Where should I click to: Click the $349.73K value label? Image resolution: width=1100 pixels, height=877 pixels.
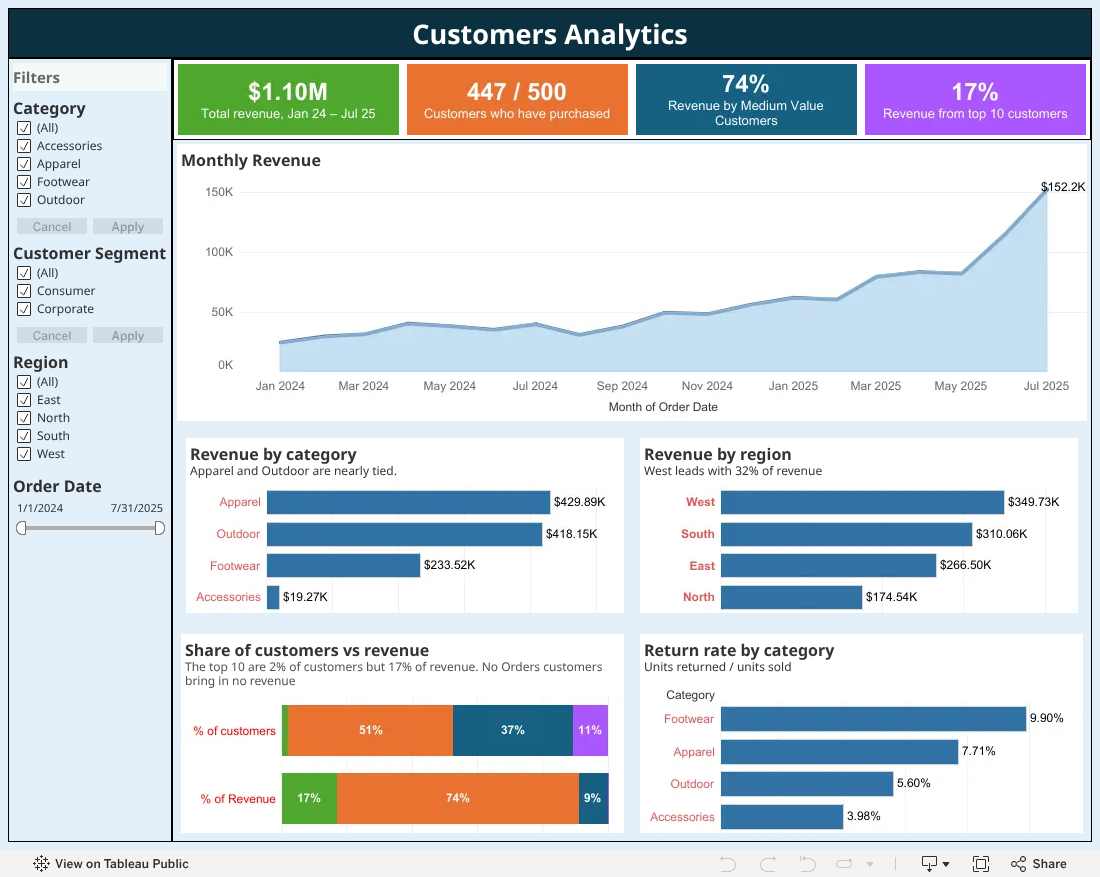pyautogui.click(x=1034, y=502)
